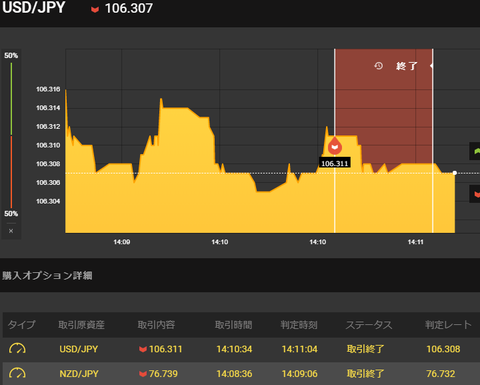
Task: Click the upper 50% sentiment label
Action: click(11, 55)
